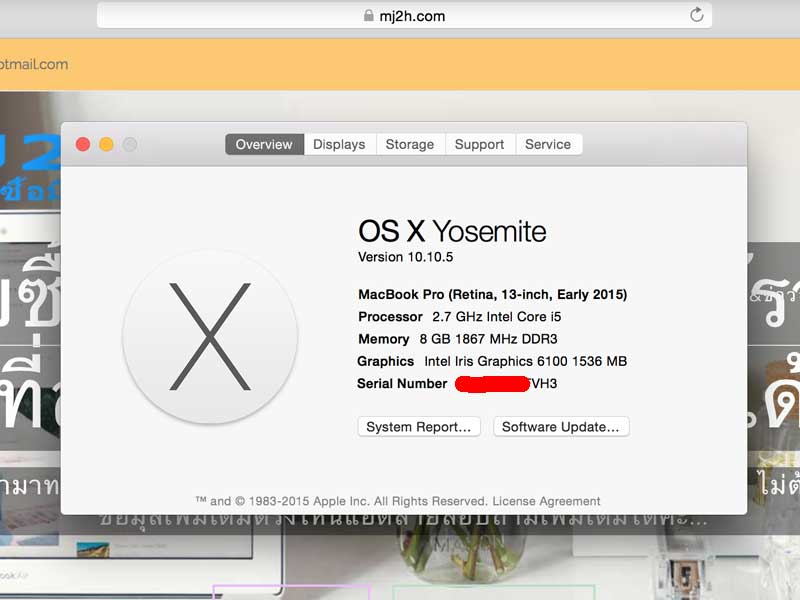Click the Serial Number label

point(402,384)
